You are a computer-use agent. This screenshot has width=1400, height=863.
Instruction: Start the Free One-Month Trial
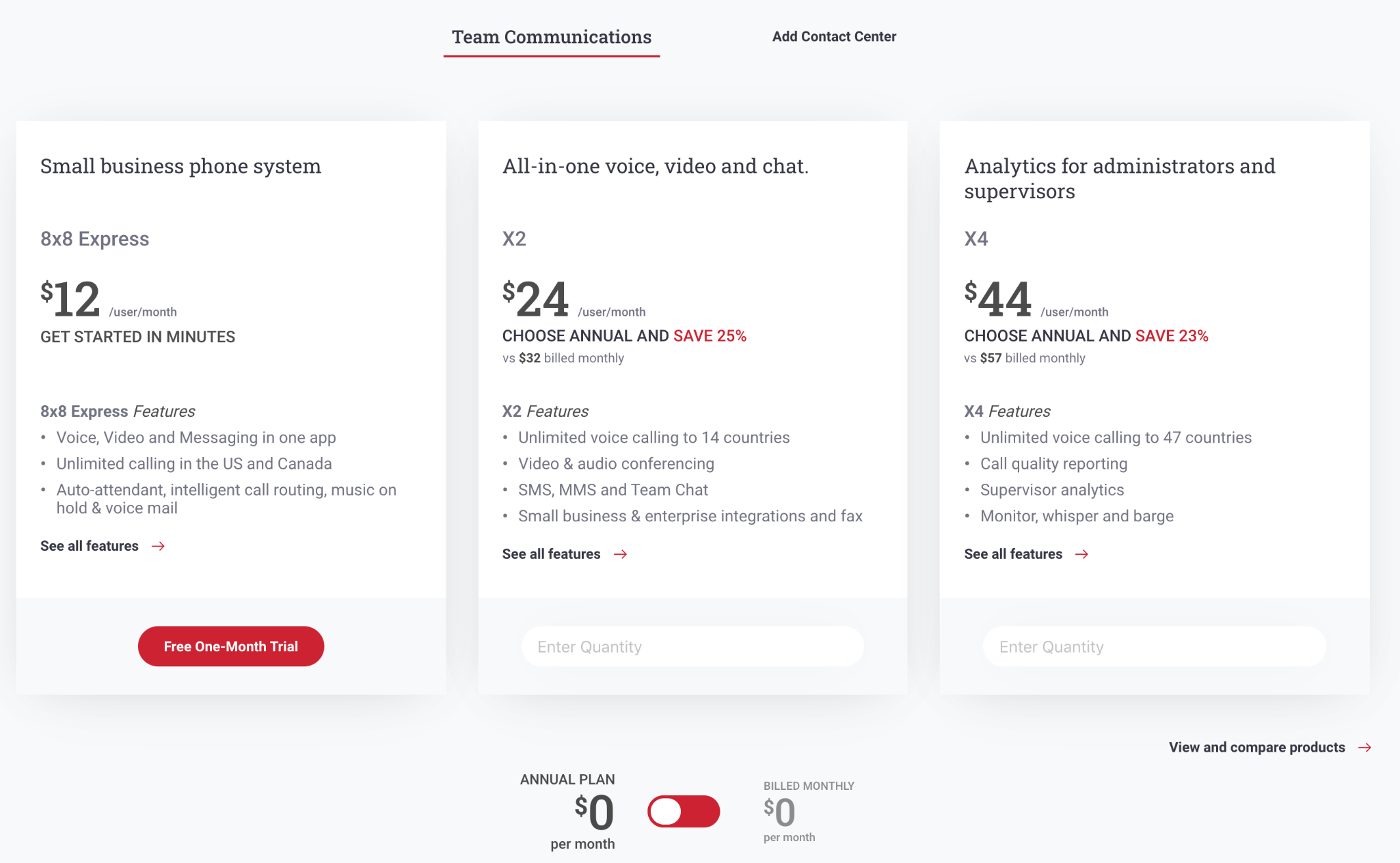pos(231,646)
